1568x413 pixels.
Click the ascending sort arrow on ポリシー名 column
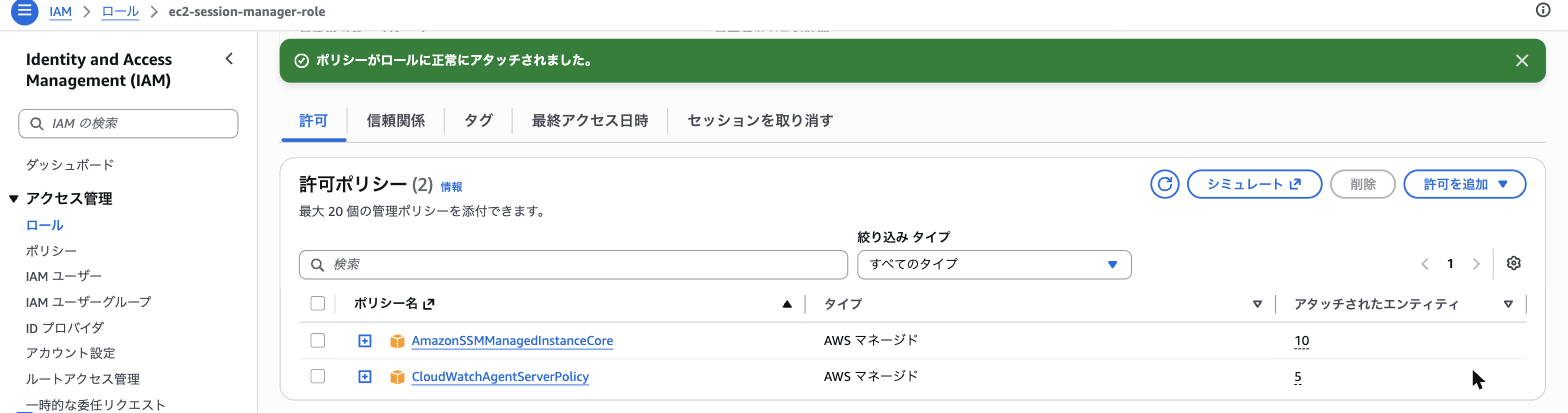coord(787,304)
